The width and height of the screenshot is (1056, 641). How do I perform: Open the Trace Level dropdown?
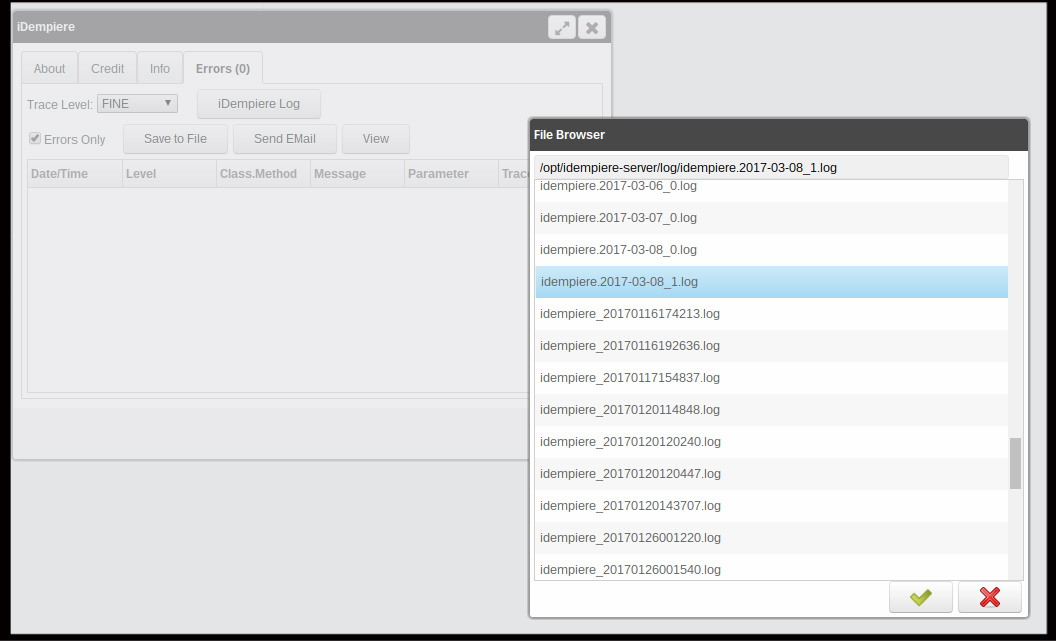click(137, 104)
